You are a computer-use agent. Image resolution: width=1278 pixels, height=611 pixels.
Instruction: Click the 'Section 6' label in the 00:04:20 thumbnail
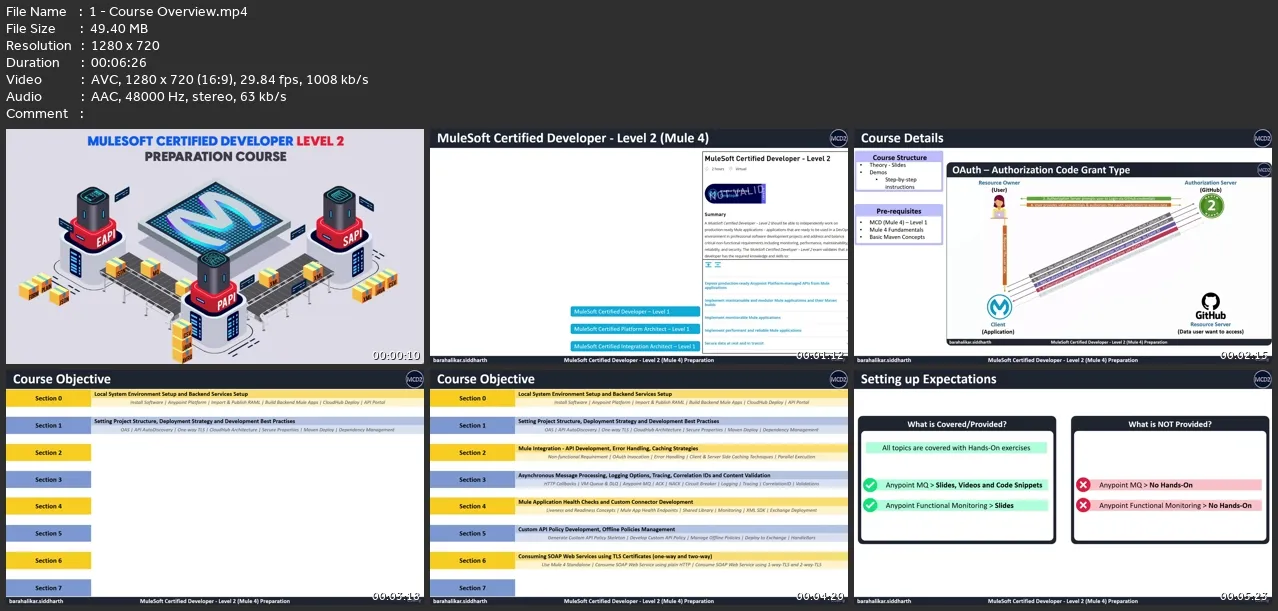pyautogui.click(x=472, y=561)
